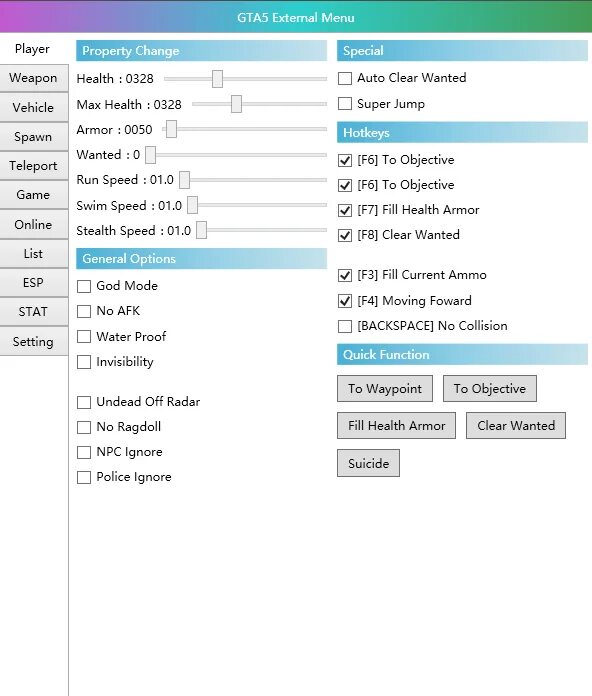Click the Max Health slider handle
This screenshot has height=696, width=592.
click(236, 104)
